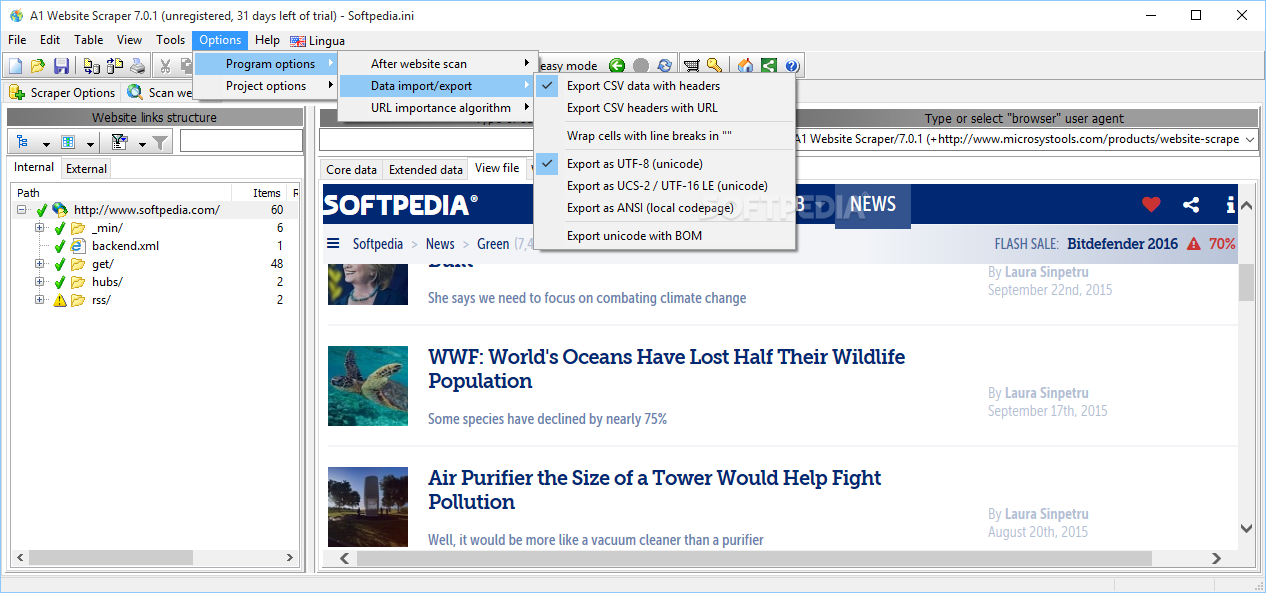Select Export as UCS-2 / UTF-16 LE

666,186
